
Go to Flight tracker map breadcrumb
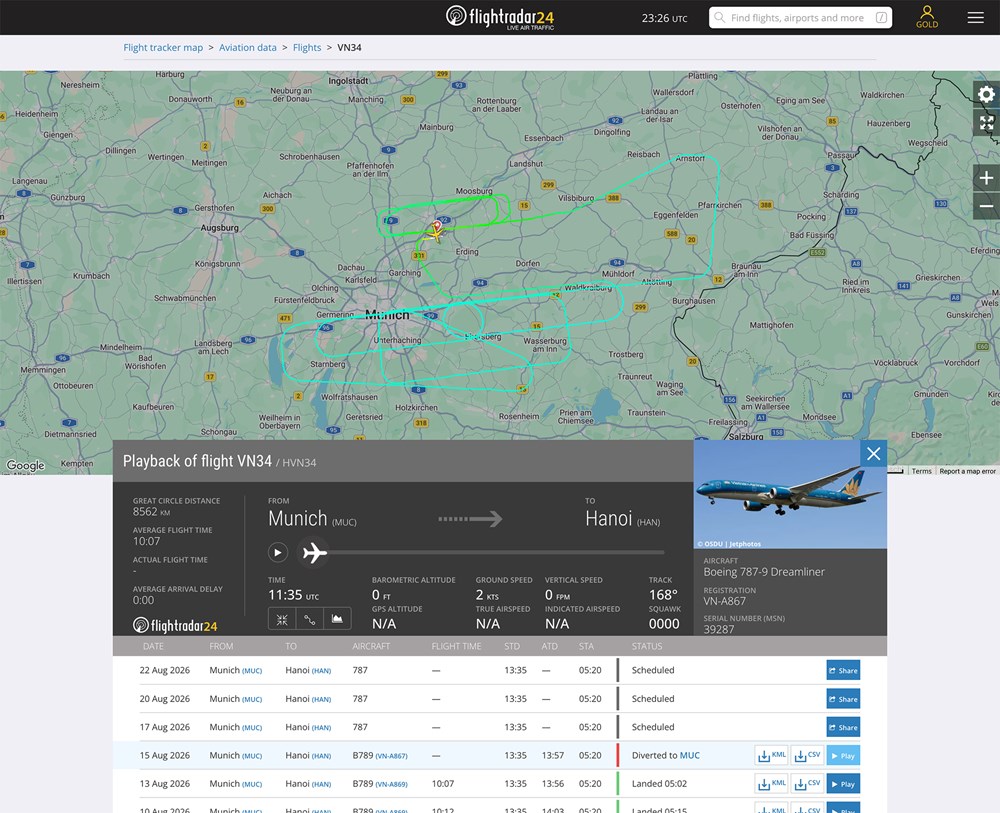163,47
